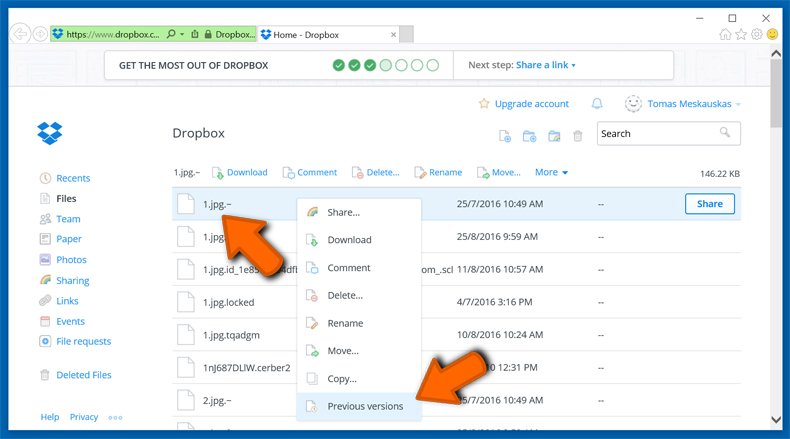The image size is (790, 439).
Task: Select Previous versions from context menu
Action: pyautogui.click(x=365, y=406)
